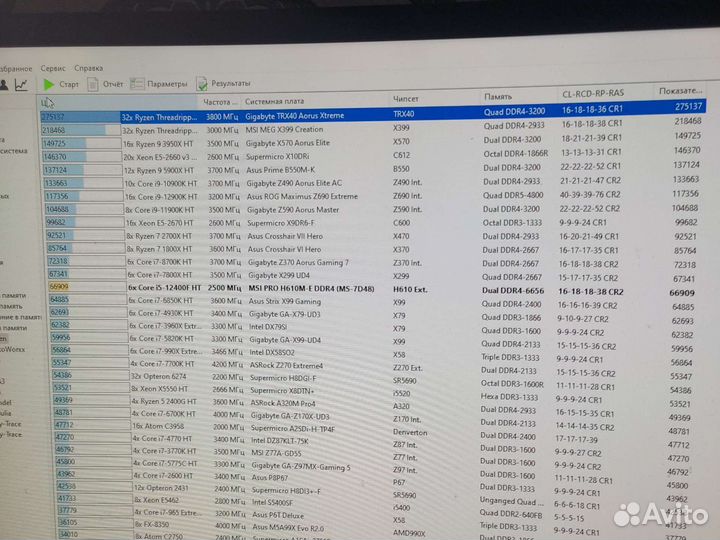The image size is (720, 540).
Task: Sort by the Системная плата column header
Action: [x=274, y=101]
